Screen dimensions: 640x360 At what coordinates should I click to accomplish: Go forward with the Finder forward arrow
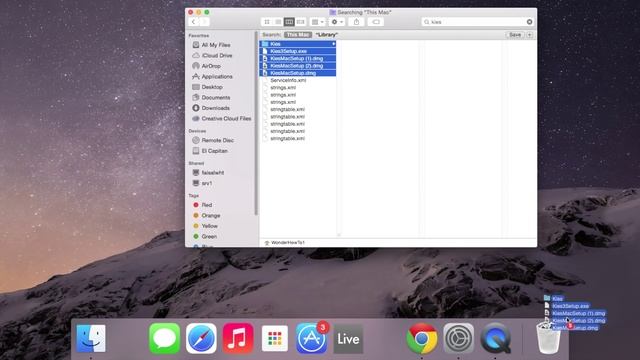pyautogui.click(x=204, y=22)
